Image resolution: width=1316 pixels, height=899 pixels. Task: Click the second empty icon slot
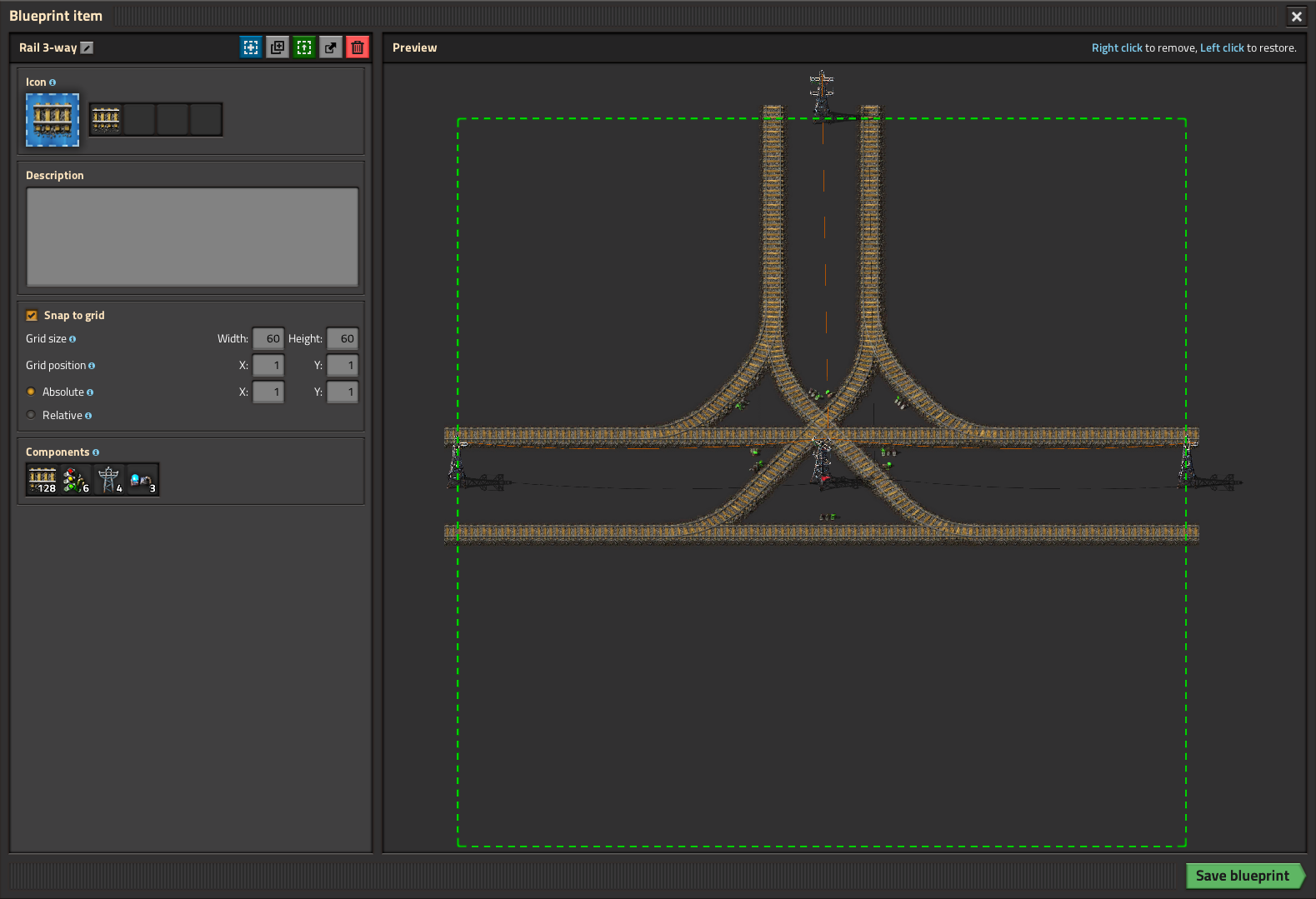(x=139, y=119)
